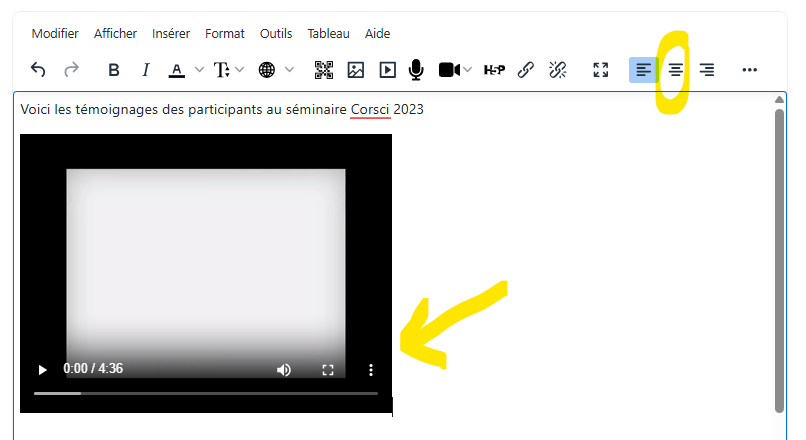806x440 pixels.
Task: Insert an image with the picture icon
Action: click(356, 69)
